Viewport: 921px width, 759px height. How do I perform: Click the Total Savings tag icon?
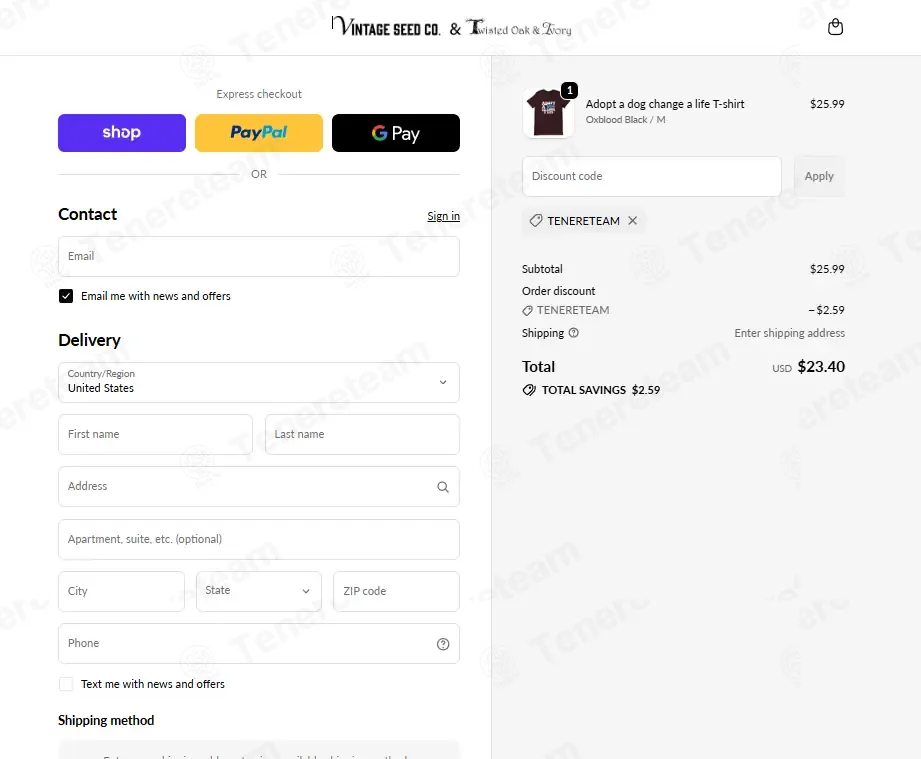click(529, 390)
